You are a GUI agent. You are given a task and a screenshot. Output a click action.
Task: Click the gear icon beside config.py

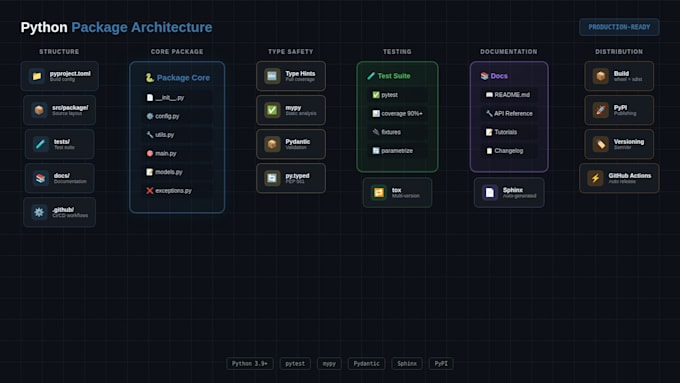pos(150,116)
